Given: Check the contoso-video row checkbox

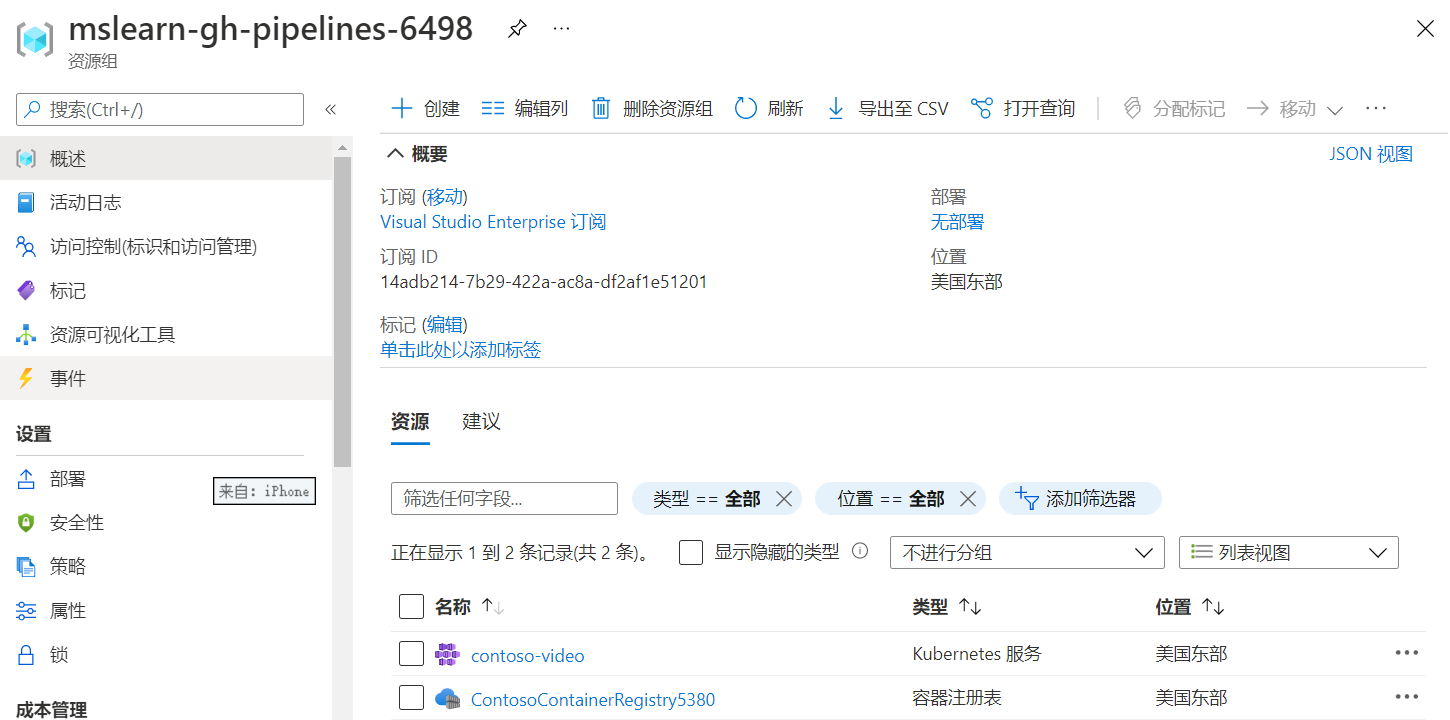Looking at the screenshot, I should (x=411, y=654).
